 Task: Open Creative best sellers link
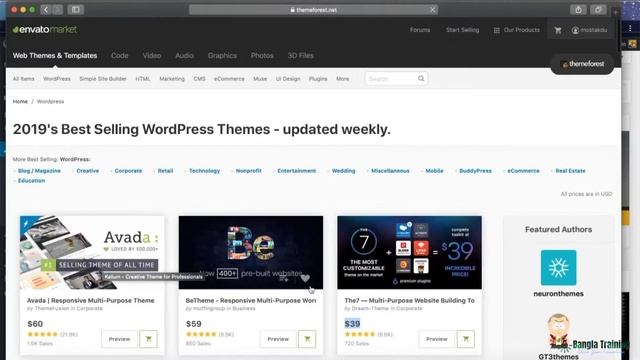[x=88, y=171]
